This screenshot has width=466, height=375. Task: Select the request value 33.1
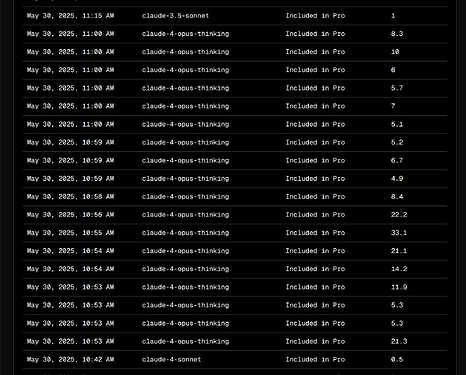point(399,233)
